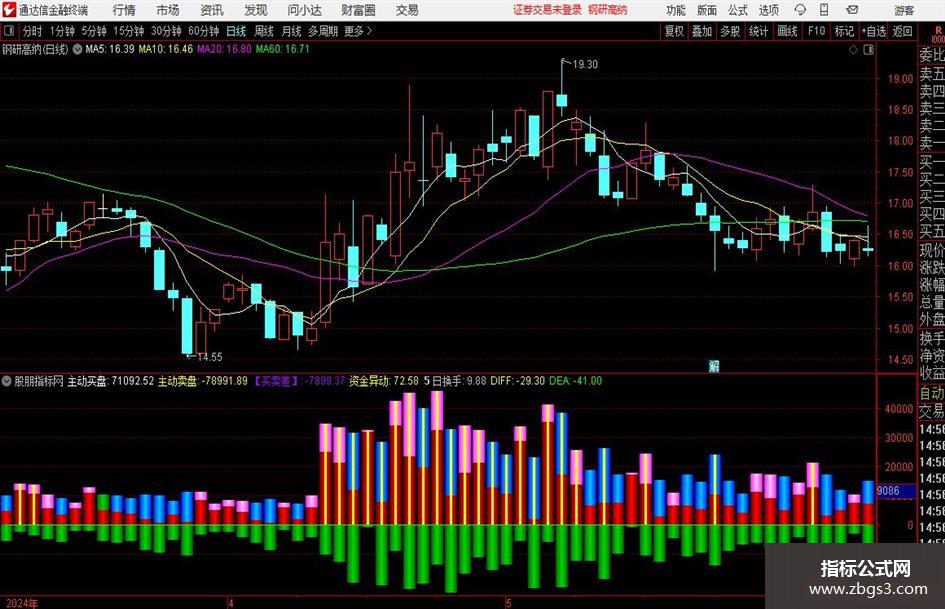This screenshot has width=945, height=609.
Task: Switch to 周线 weekly tab
Action: [x=264, y=31]
